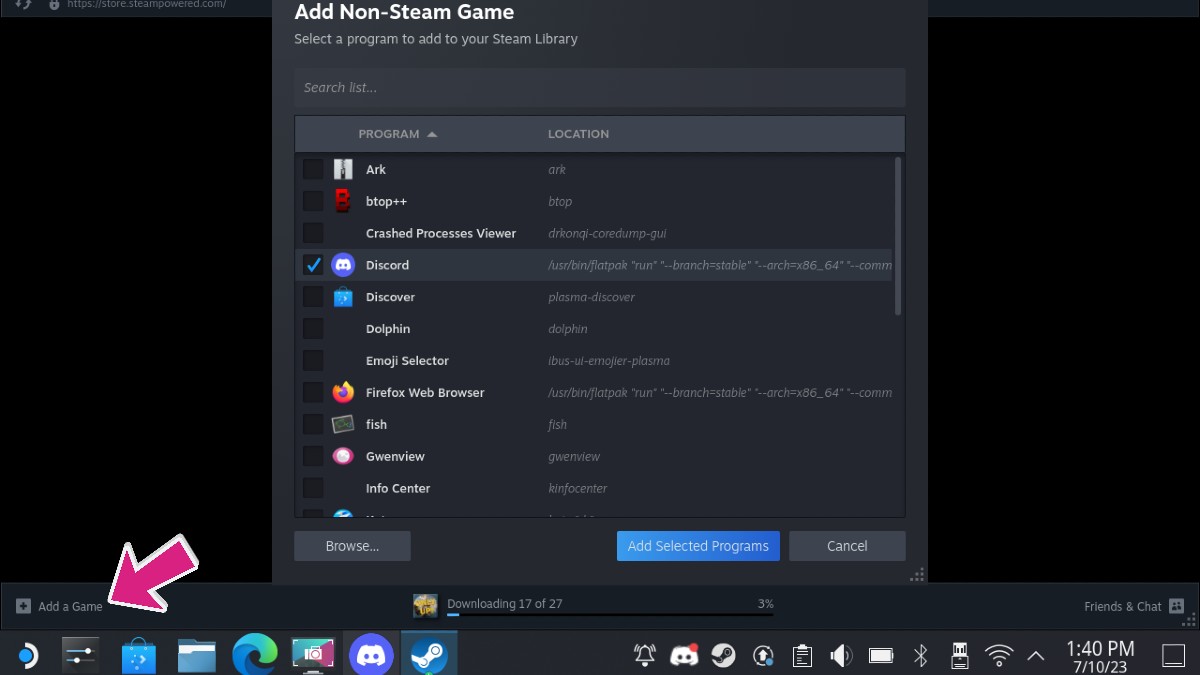Check the fish checkbox

pos(313,424)
